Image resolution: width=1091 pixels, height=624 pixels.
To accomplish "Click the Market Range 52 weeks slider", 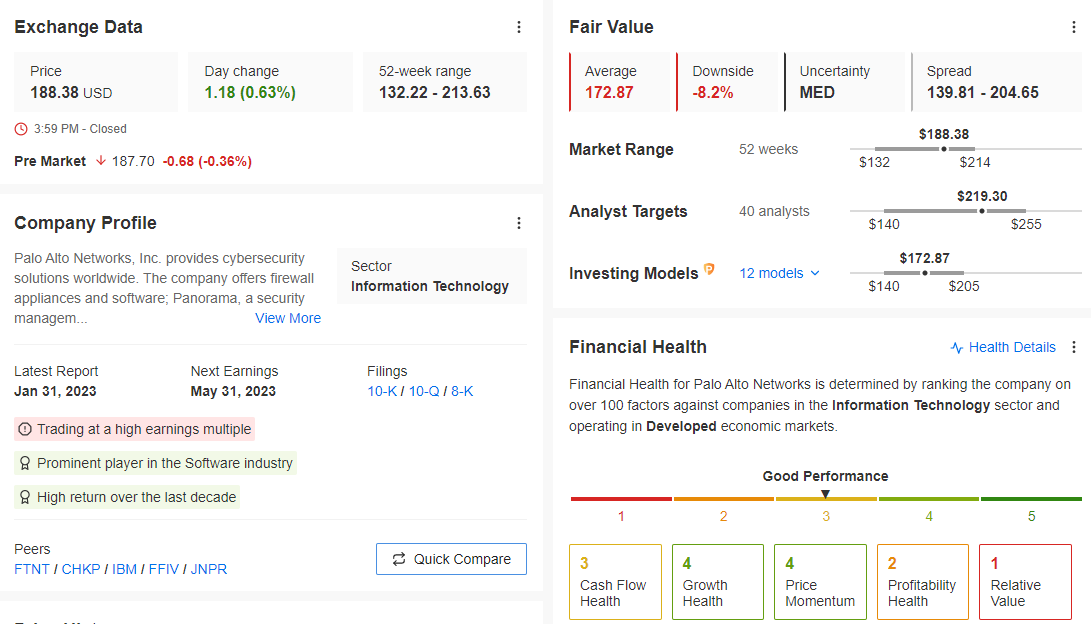I will (x=966, y=149).
